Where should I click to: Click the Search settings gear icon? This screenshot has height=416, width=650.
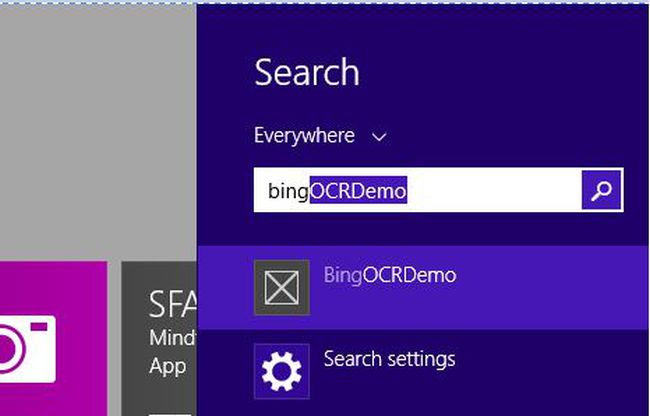pos(281,371)
